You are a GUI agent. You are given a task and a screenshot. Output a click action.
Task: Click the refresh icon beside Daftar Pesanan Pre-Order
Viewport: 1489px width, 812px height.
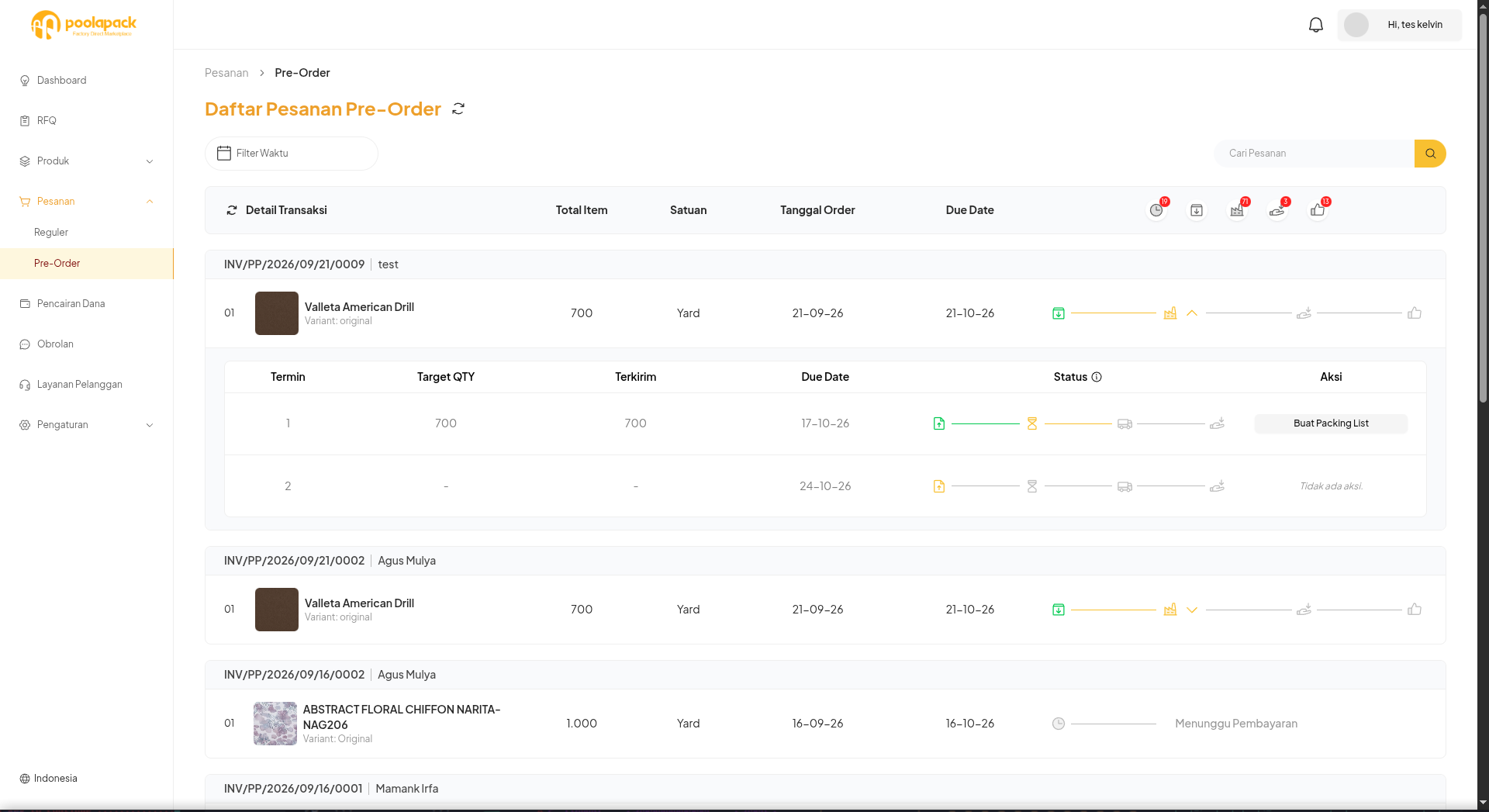[458, 109]
